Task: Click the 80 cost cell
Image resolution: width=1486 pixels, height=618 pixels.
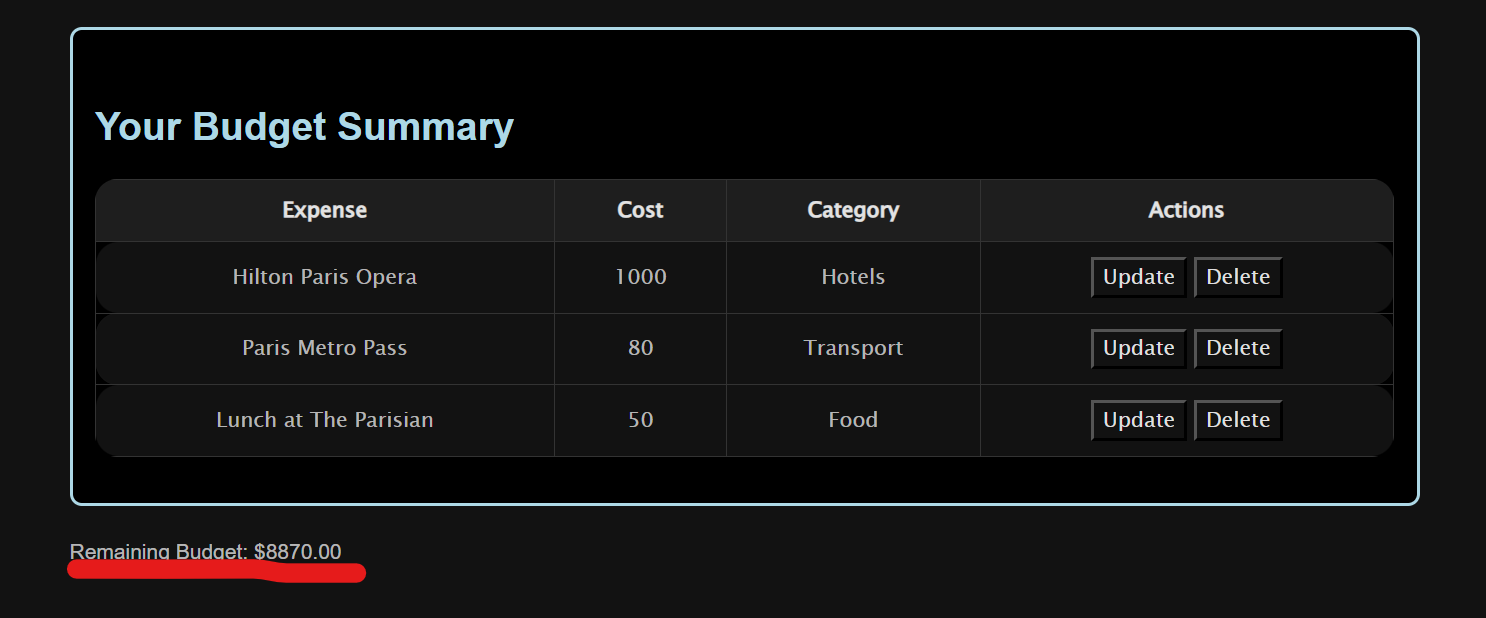Action: pos(641,348)
